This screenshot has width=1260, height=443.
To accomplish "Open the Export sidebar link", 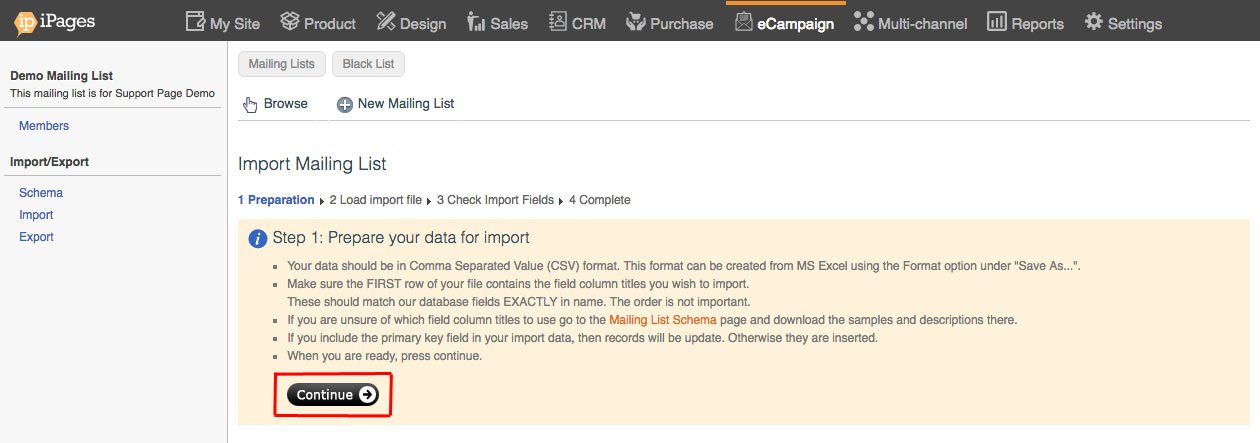I will click(36, 237).
